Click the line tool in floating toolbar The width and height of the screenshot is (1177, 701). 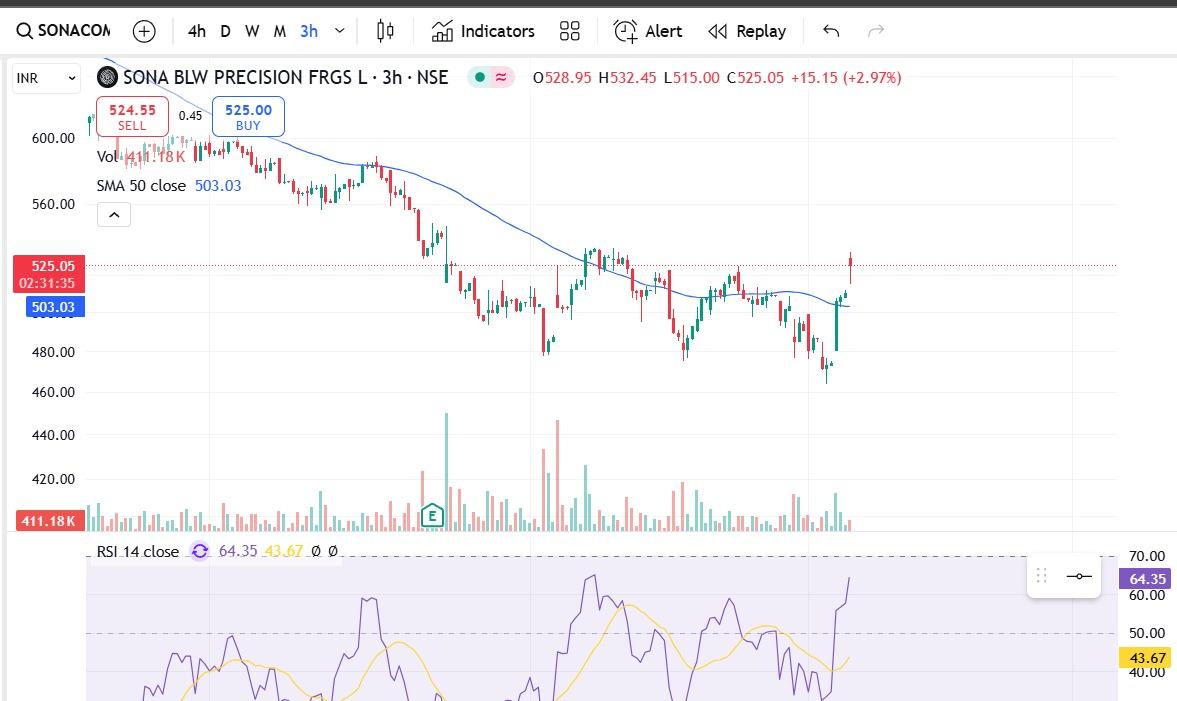(1079, 576)
